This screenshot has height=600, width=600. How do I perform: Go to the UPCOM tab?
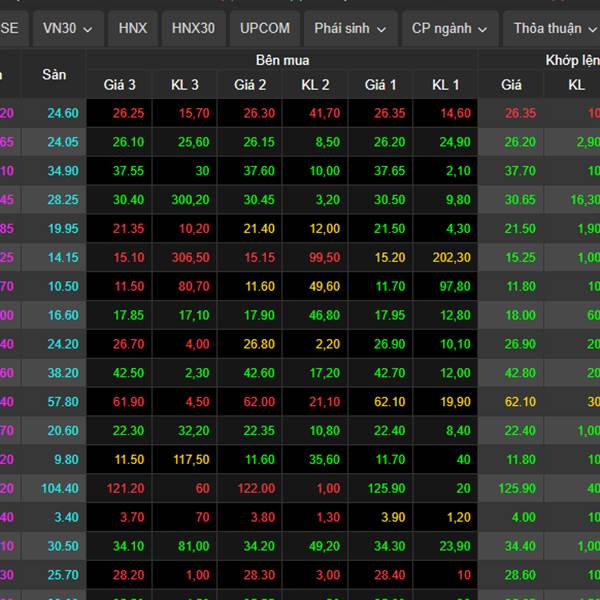pos(265,28)
